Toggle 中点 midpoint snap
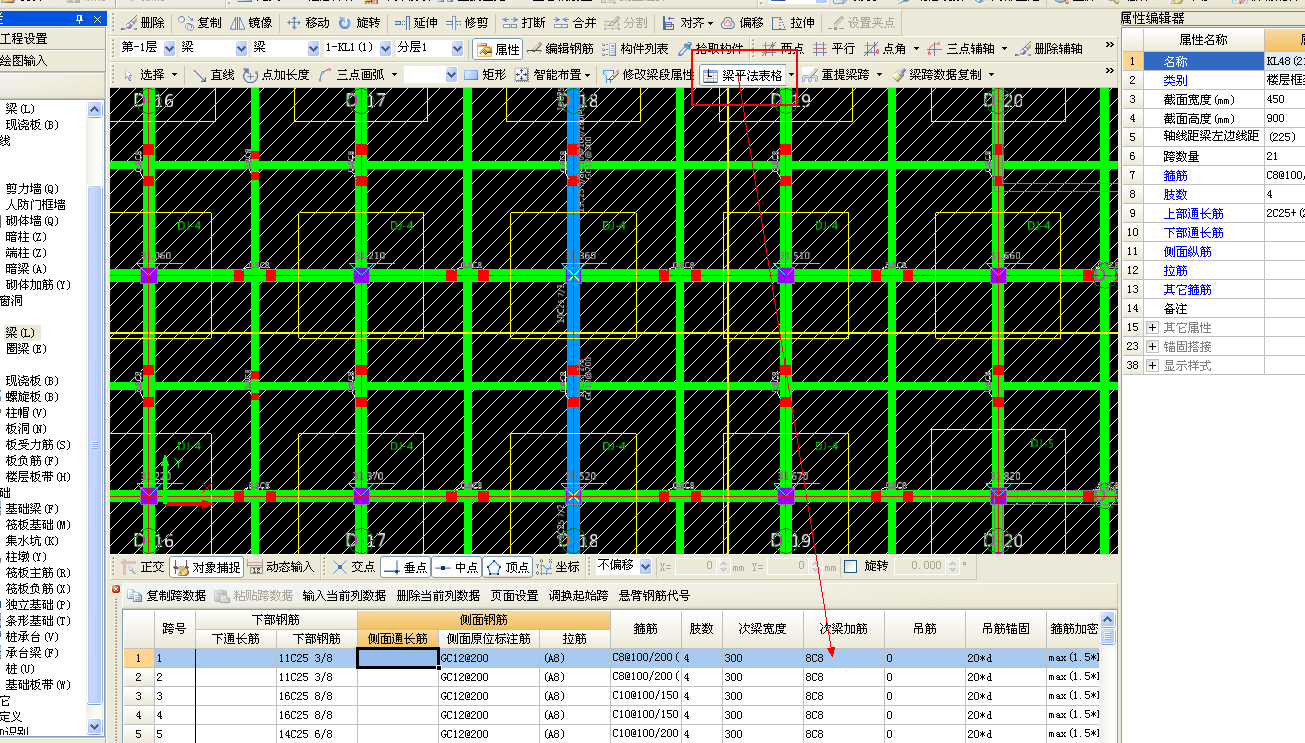The width and height of the screenshot is (1305, 743). pyautogui.click(x=458, y=567)
